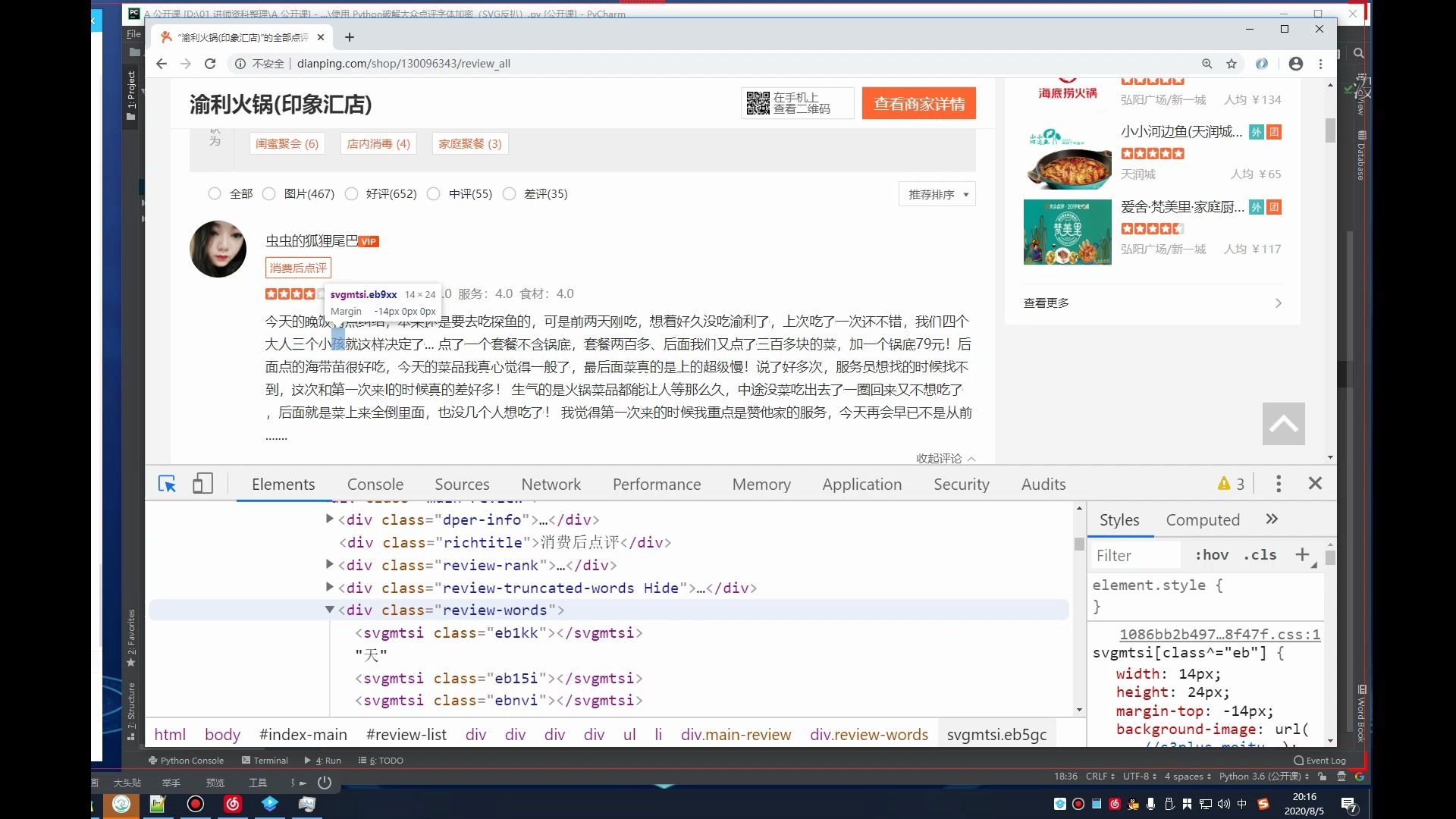This screenshot has width=1456, height=819.
Task: Click reviewer avatar of 虫虫的狐狸尾巴
Action: (x=218, y=249)
